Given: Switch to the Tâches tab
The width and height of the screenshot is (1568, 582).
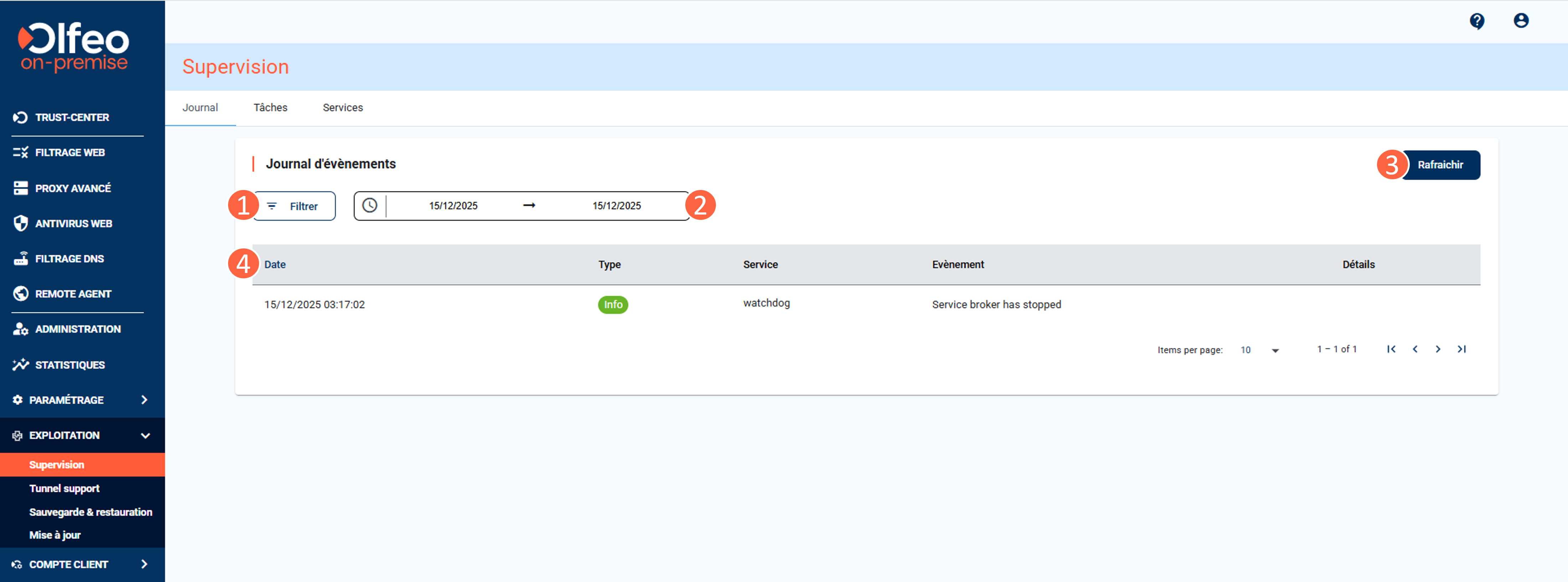Looking at the screenshot, I should (270, 108).
